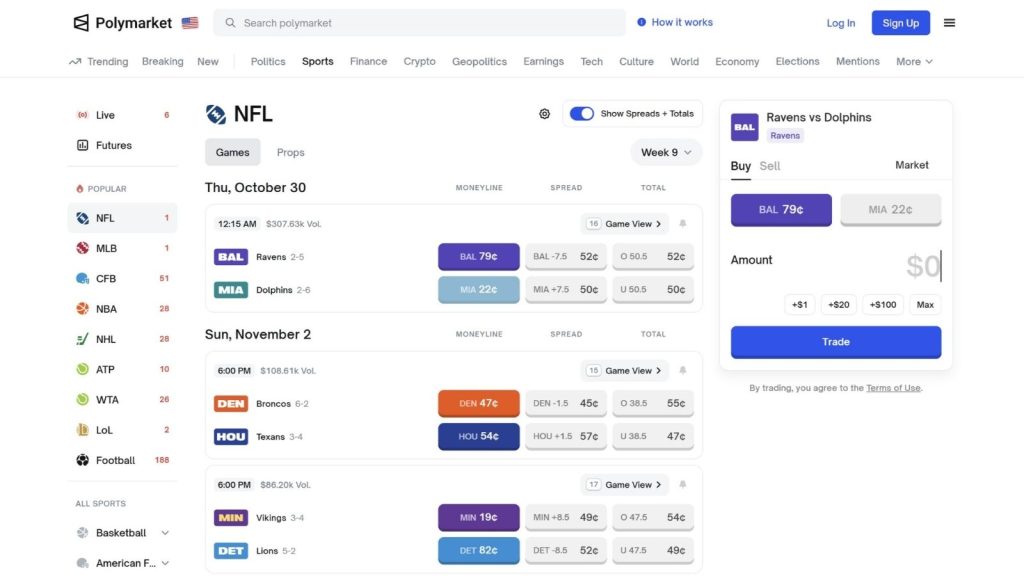
Task: Disable the Show Spreads + Totals toggle
Action: click(582, 113)
